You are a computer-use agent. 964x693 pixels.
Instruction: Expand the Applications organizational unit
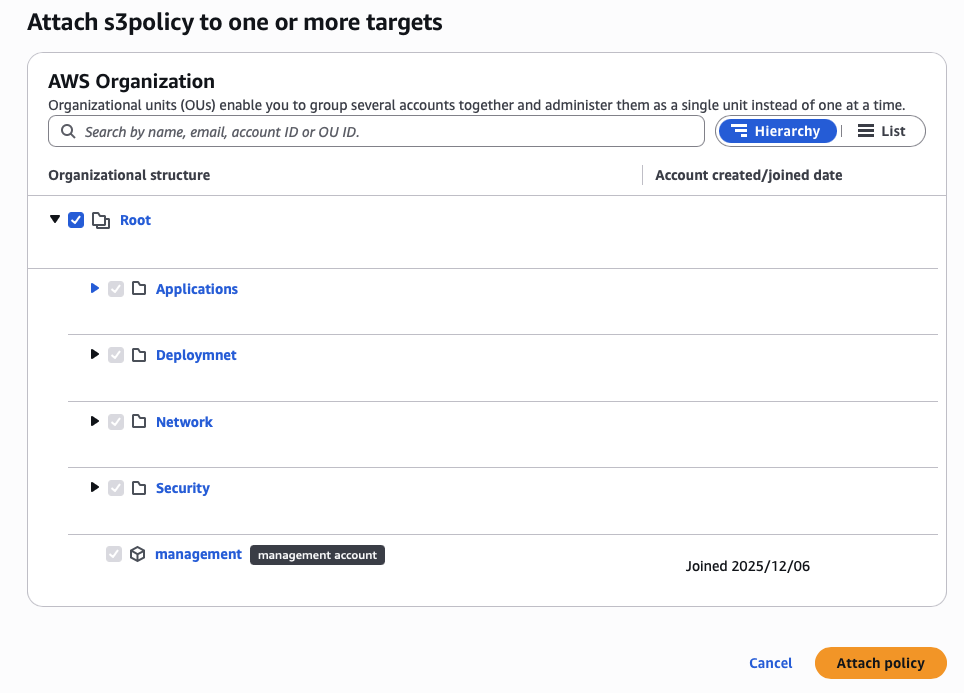click(x=95, y=288)
